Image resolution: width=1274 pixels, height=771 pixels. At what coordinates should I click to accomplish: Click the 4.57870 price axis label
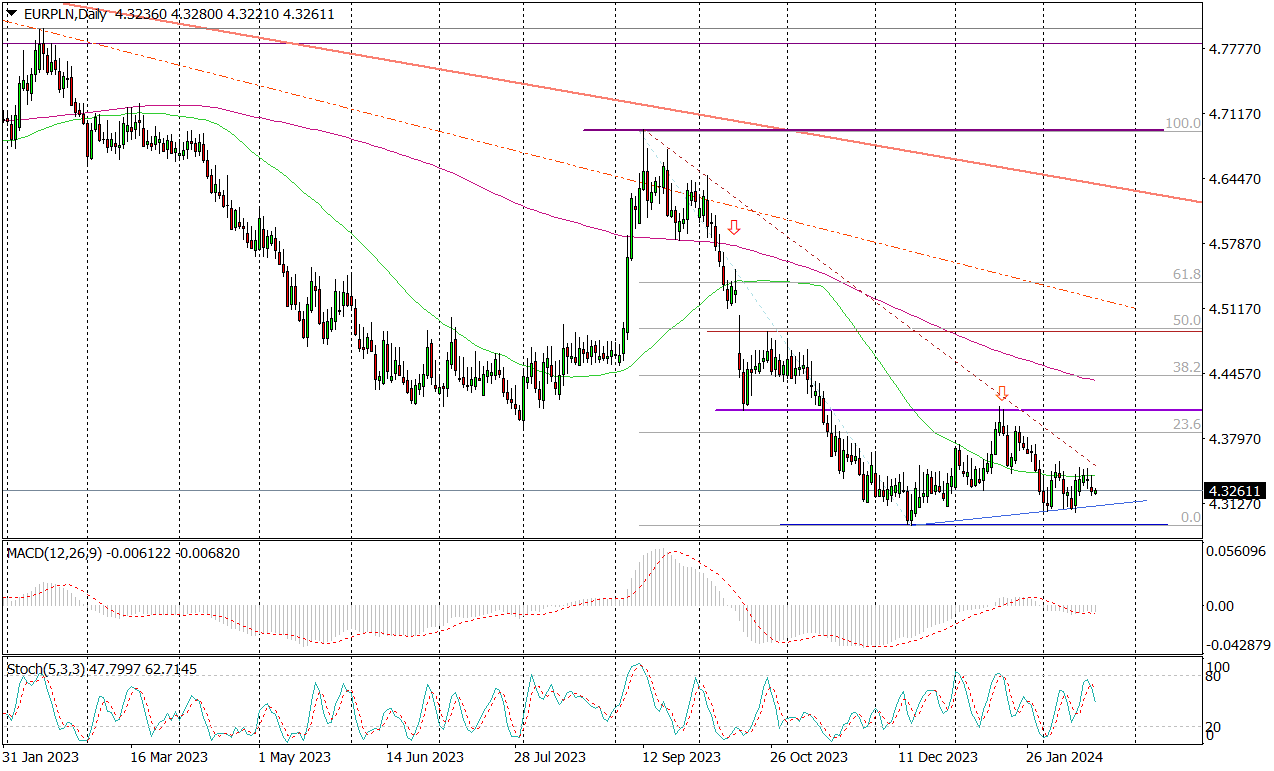tap(1233, 245)
